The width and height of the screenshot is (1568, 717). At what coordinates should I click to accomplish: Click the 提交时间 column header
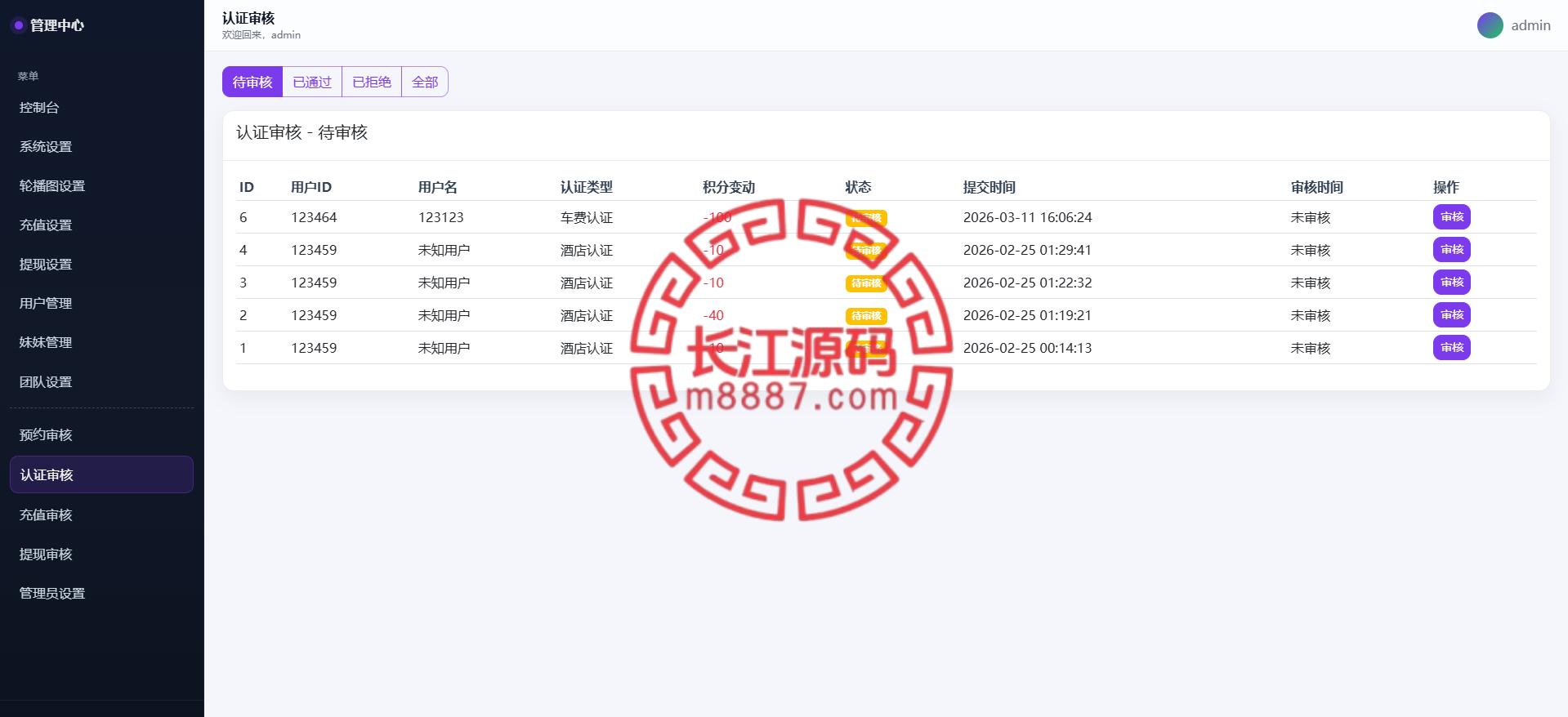(x=989, y=187)
